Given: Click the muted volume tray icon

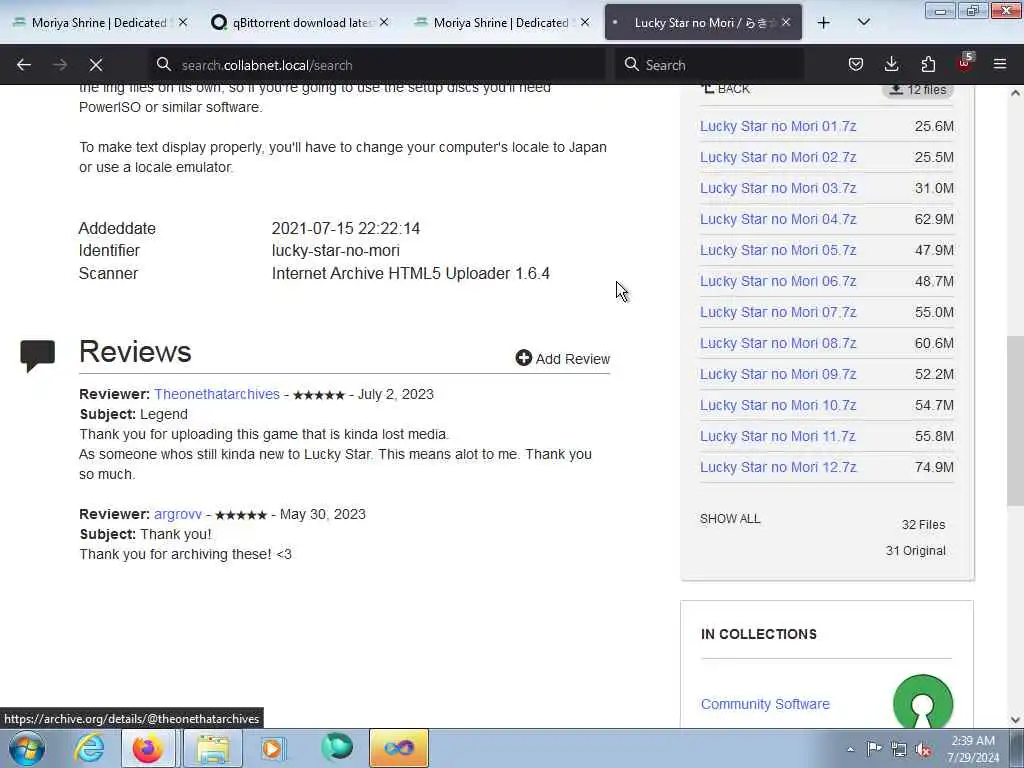Looking at the screenshot, I should coord(923,750).
